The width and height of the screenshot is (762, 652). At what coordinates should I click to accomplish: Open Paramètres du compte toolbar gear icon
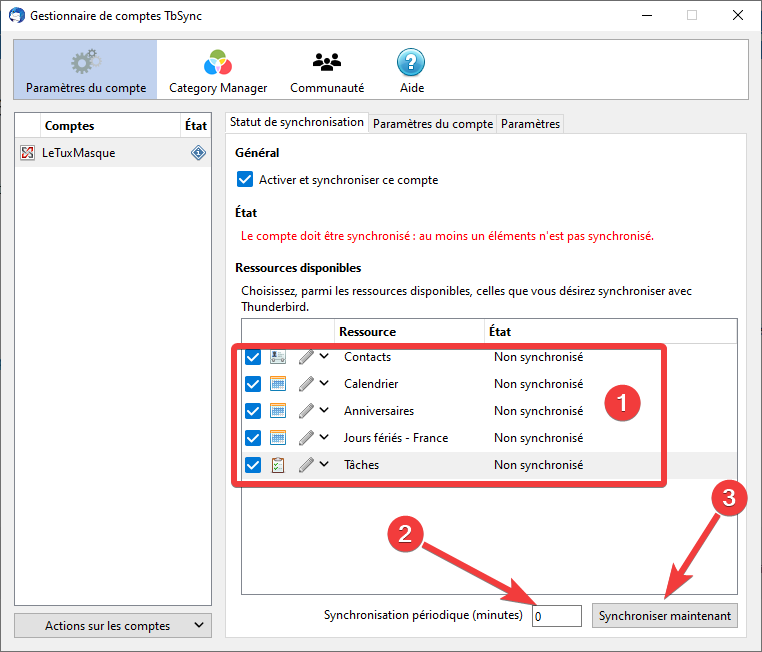86,62
